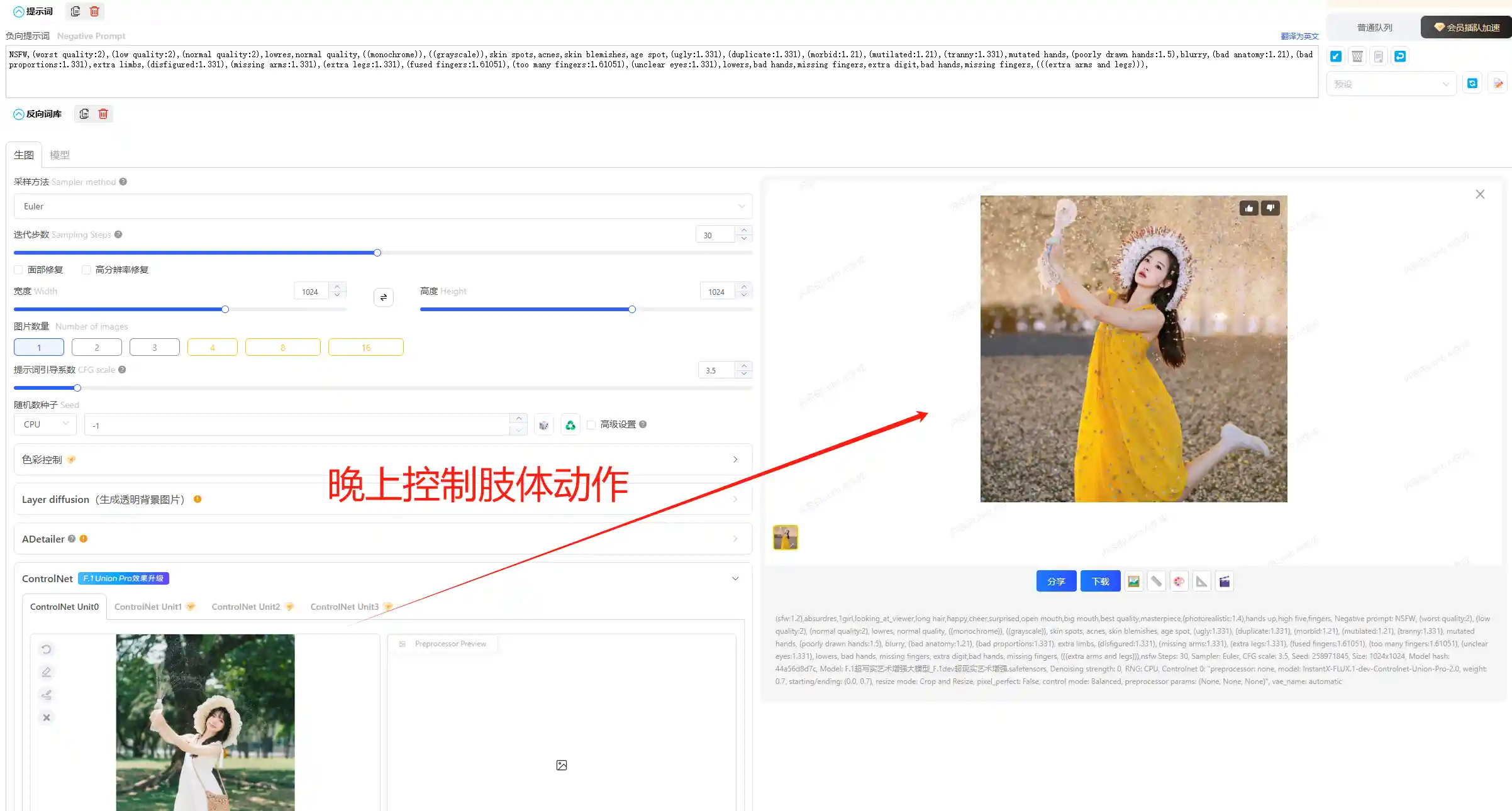This screenshot has width=1512, height=811.
Task: Click the green recycle seed icon
Action: (x=570, y=426)
